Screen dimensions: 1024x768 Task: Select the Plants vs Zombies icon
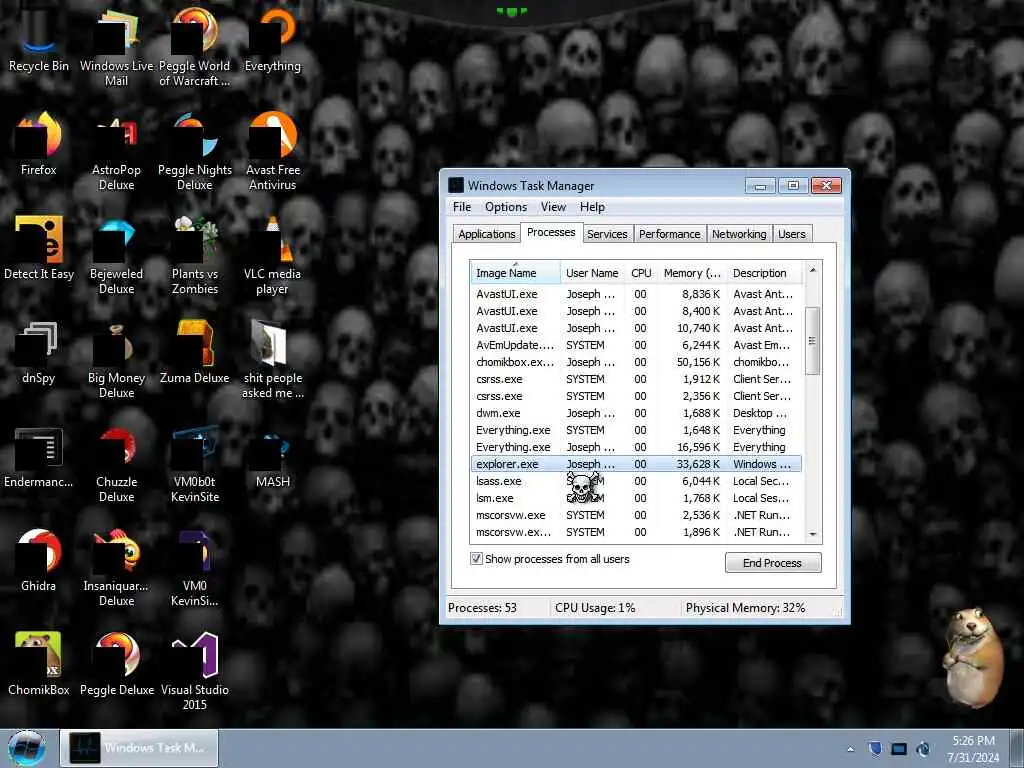195,253
